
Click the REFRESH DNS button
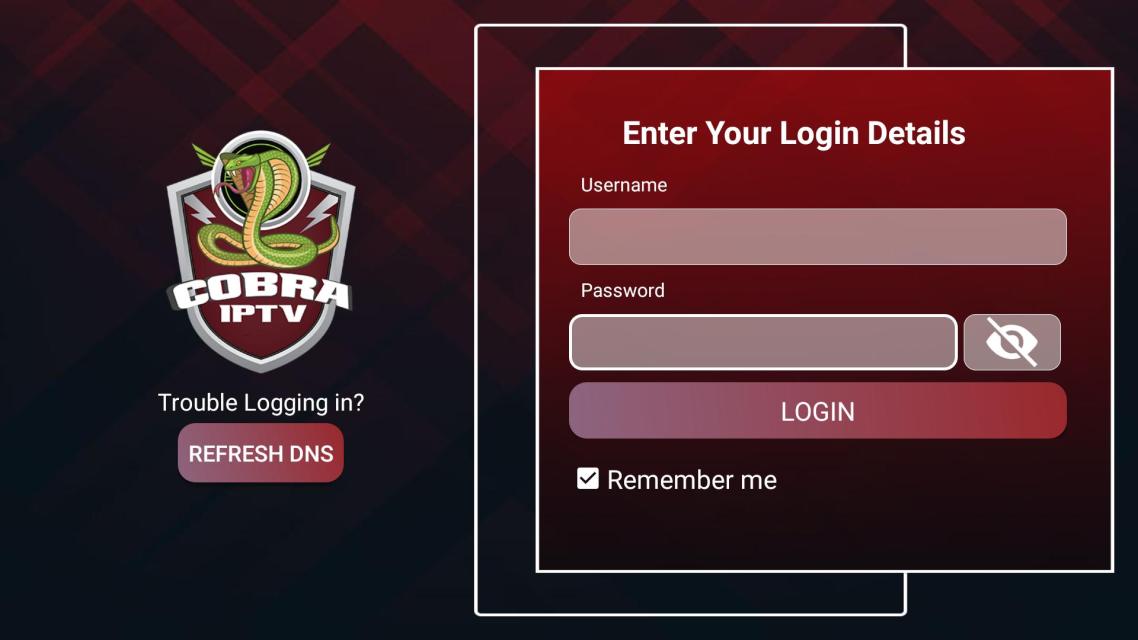point(261,454)
